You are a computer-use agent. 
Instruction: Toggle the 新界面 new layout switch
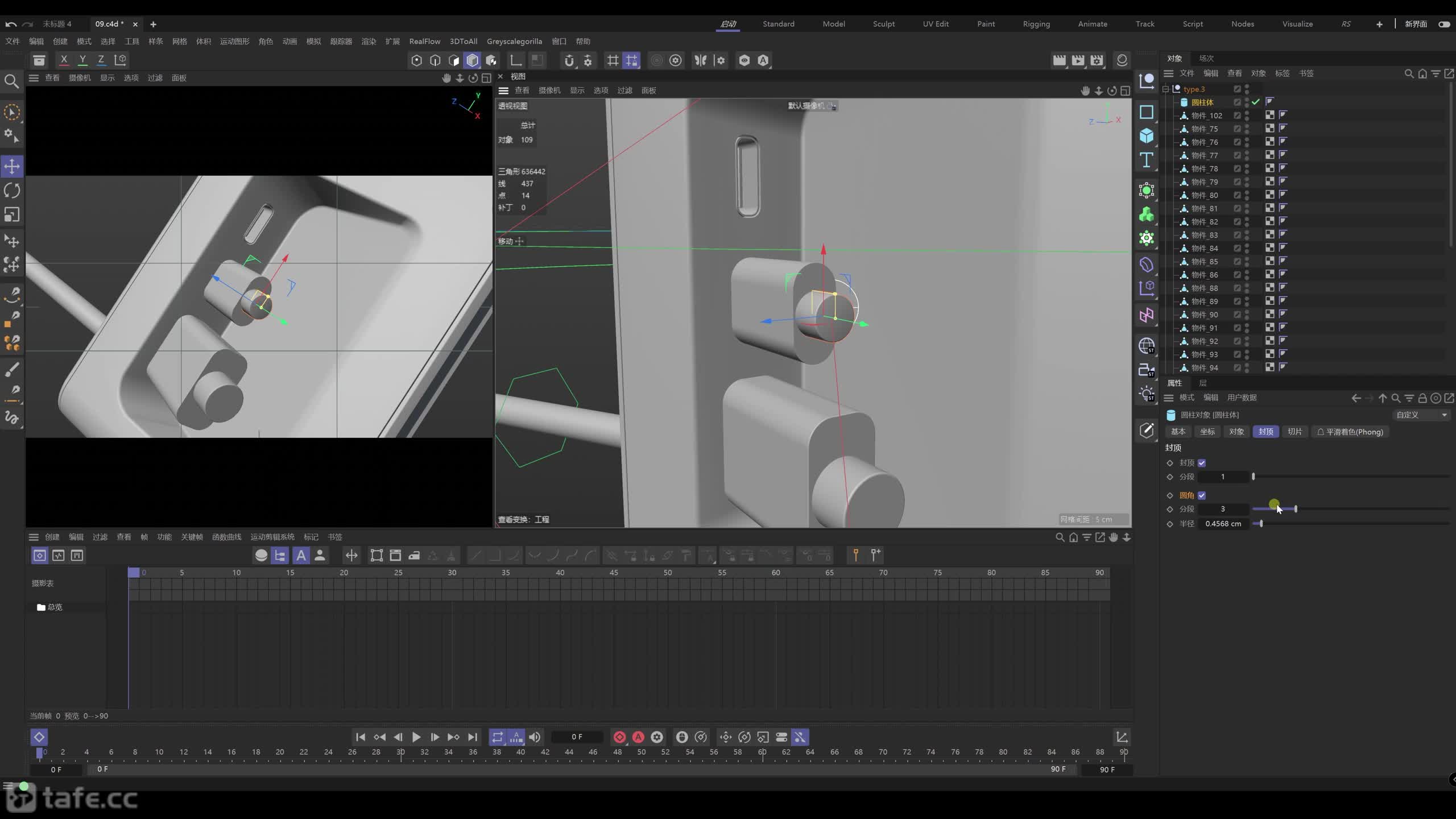[1443, 24]
